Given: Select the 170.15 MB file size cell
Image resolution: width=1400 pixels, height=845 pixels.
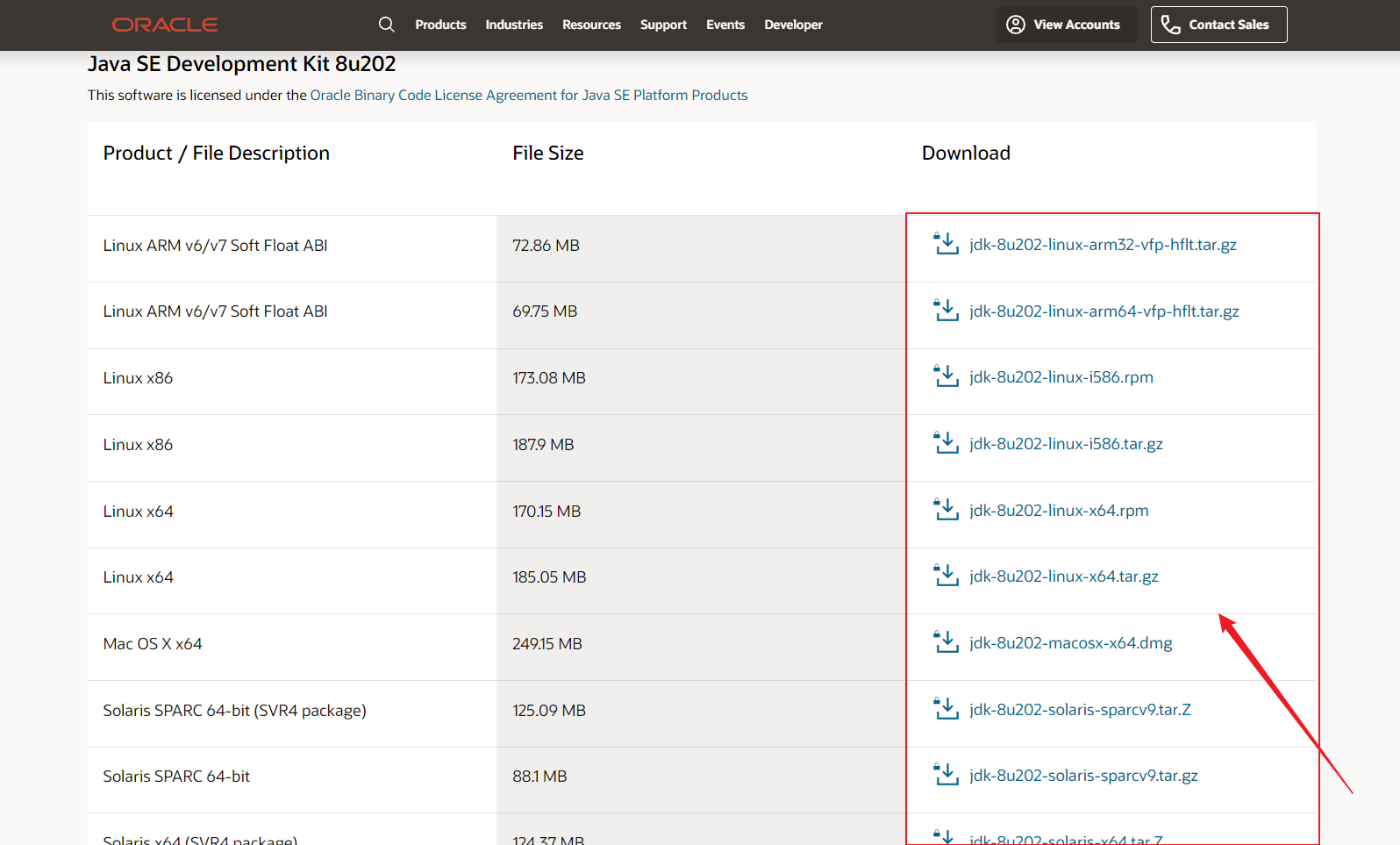Looking at the screenshot, I should pyautogui.click(x=701, y=515).
